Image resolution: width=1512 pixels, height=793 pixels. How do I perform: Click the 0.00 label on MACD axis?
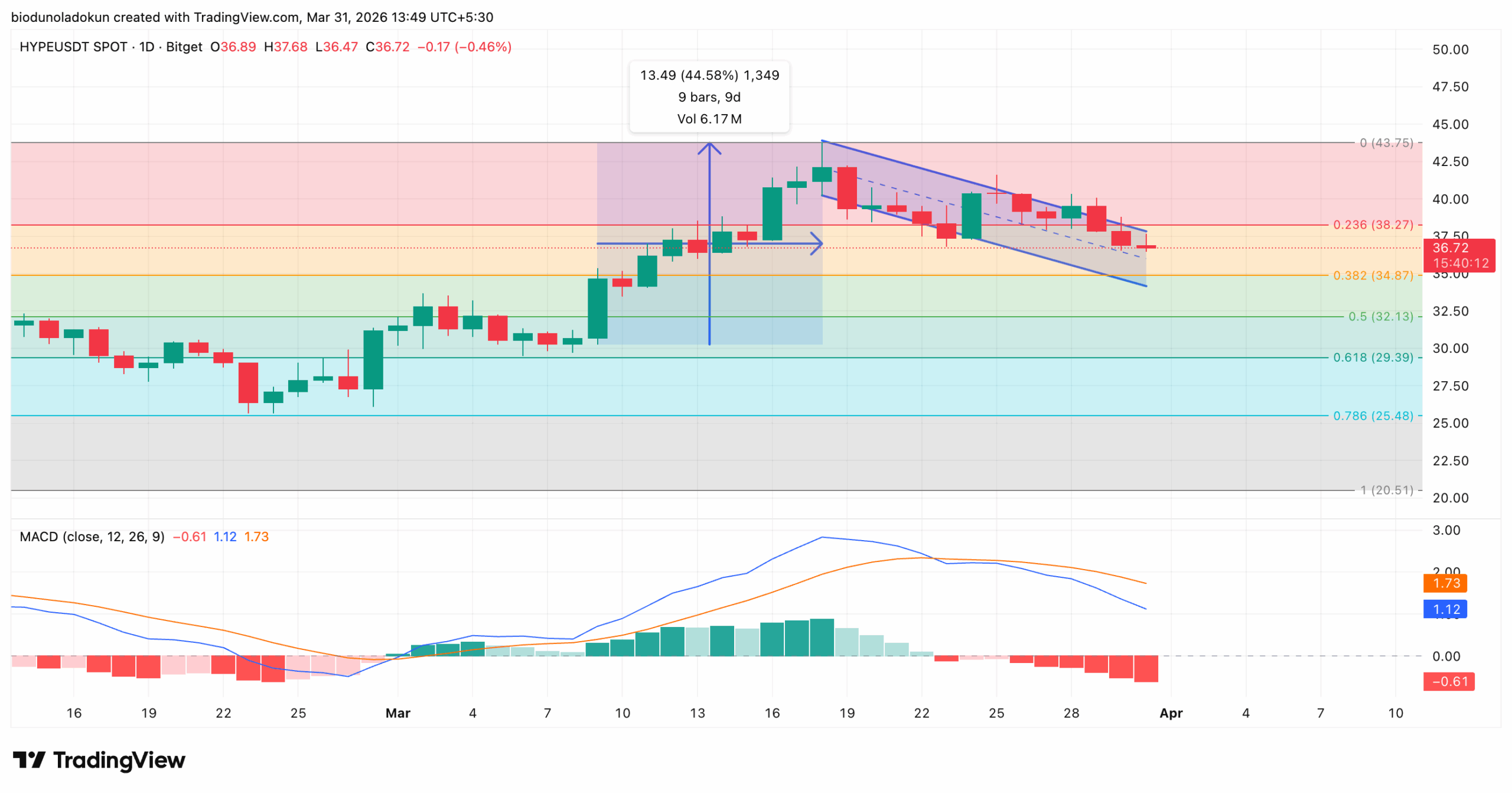click(1445, 656)
